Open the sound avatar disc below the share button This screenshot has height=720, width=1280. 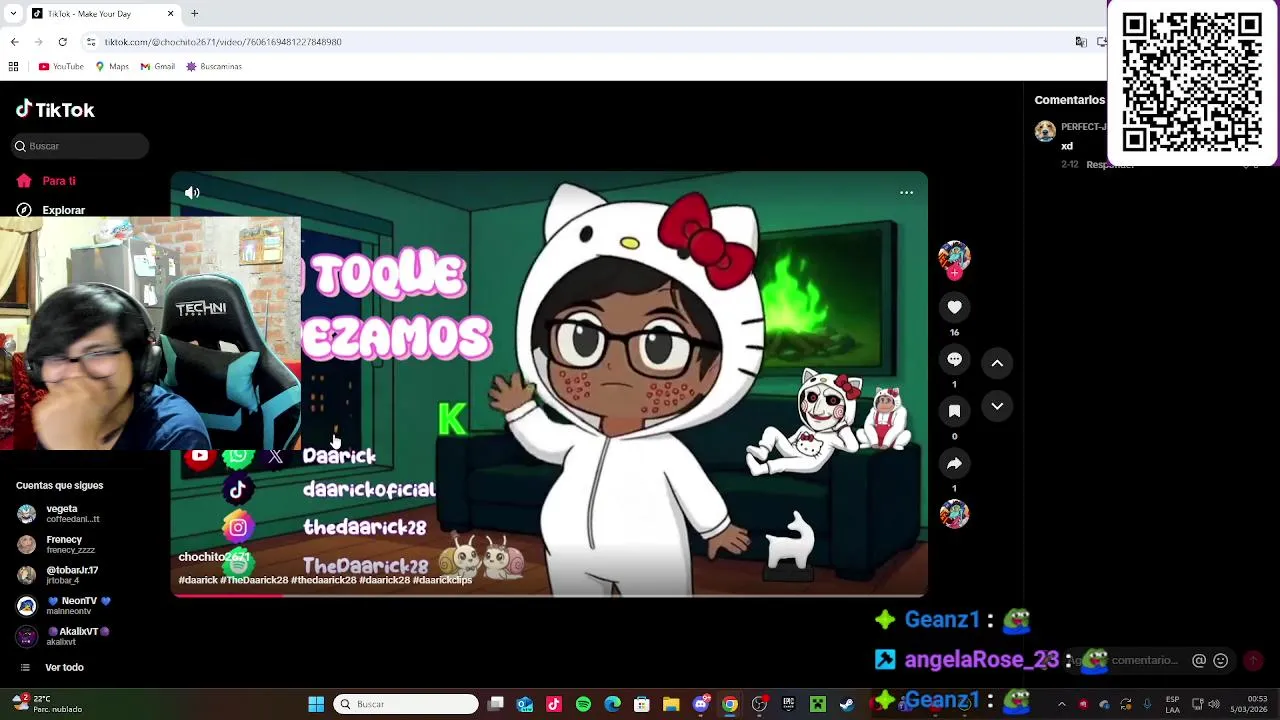pos(954,514)
